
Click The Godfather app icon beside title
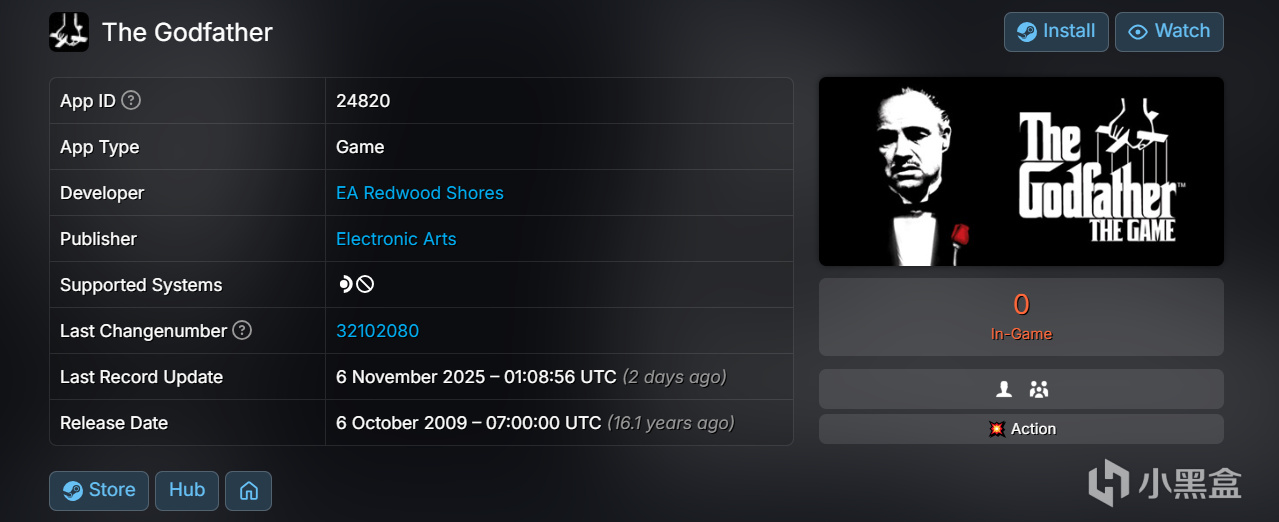69,32
